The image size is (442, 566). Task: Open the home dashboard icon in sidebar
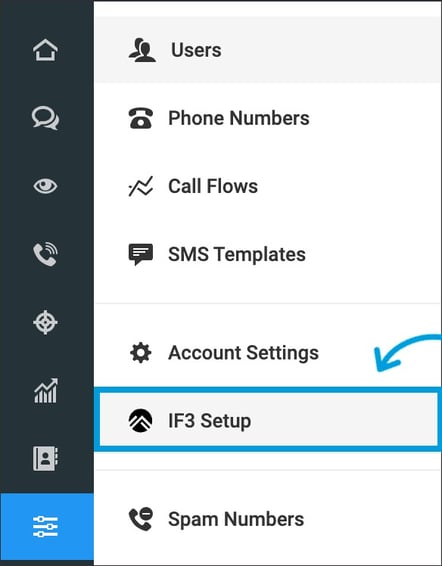pos(45,50)
